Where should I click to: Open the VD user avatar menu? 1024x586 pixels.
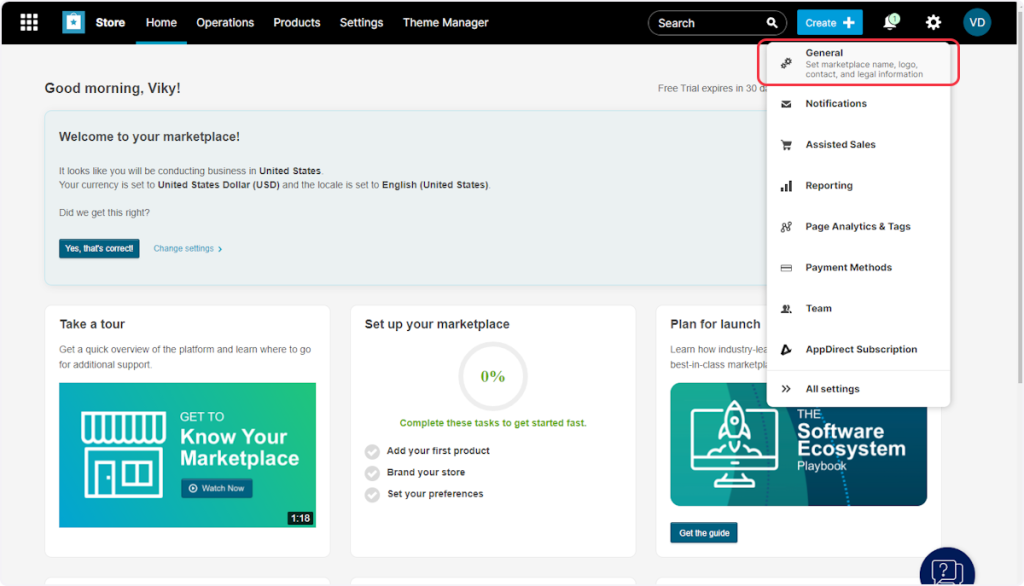pos(977,22)
